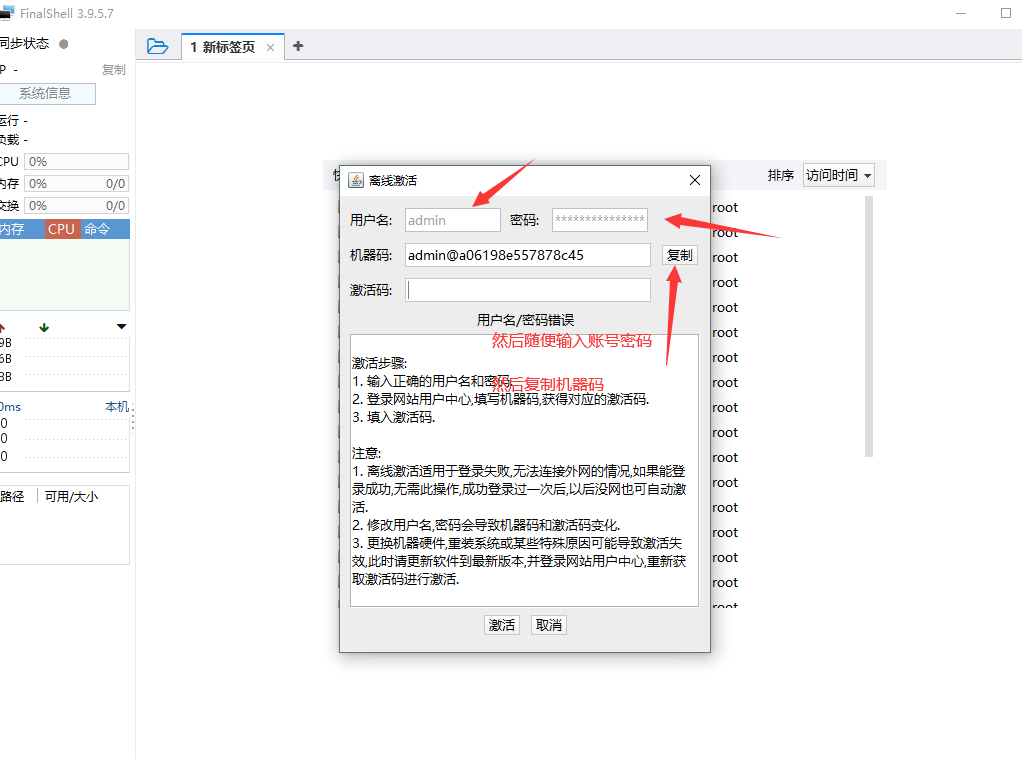Select the CPU column header in process list

(61, 228)
